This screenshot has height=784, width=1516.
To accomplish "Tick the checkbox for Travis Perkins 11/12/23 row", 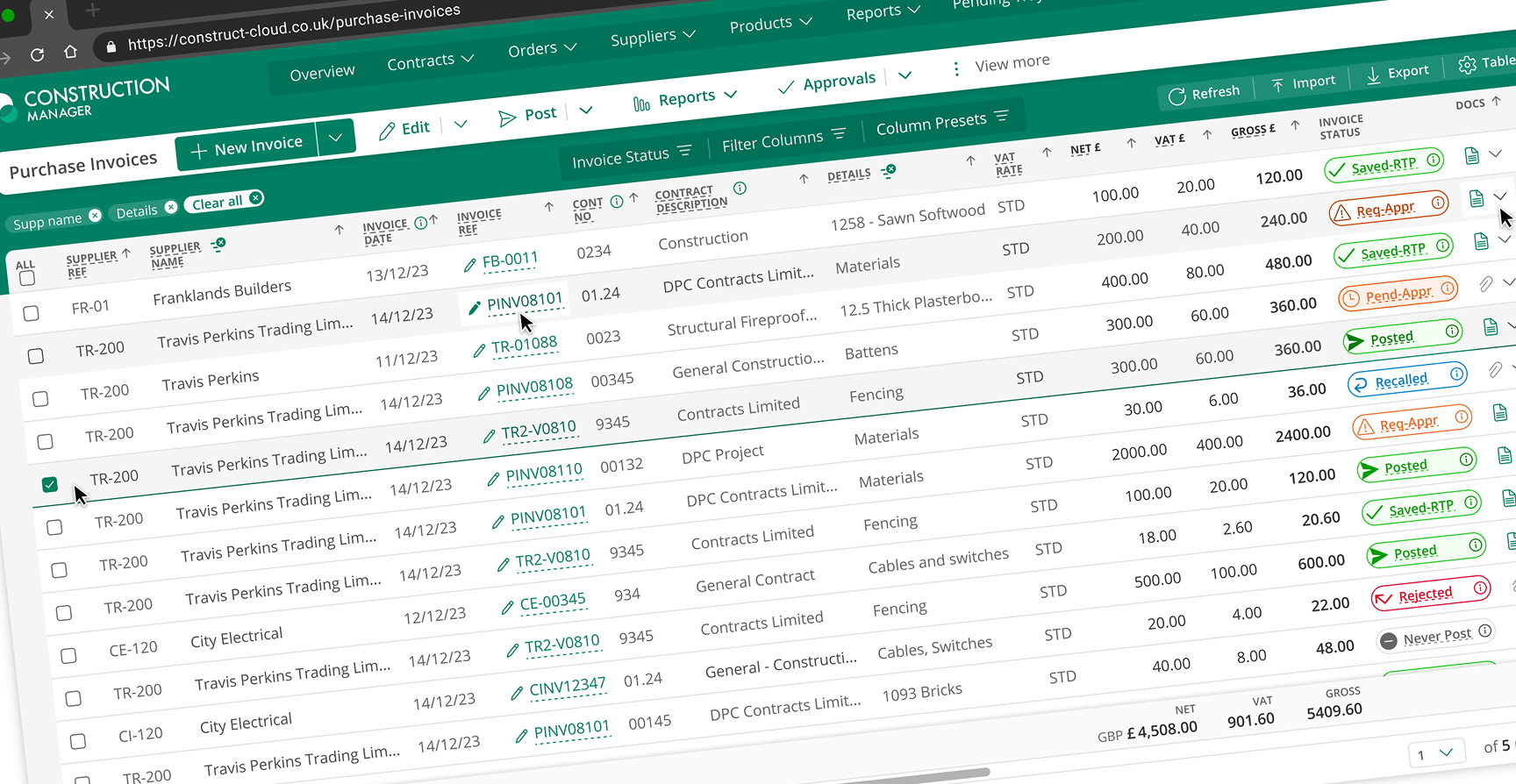I will point(40,399).
